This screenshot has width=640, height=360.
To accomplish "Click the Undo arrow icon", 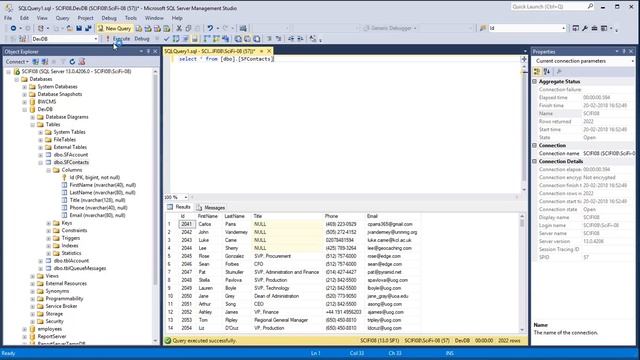I will coord(210,28).
